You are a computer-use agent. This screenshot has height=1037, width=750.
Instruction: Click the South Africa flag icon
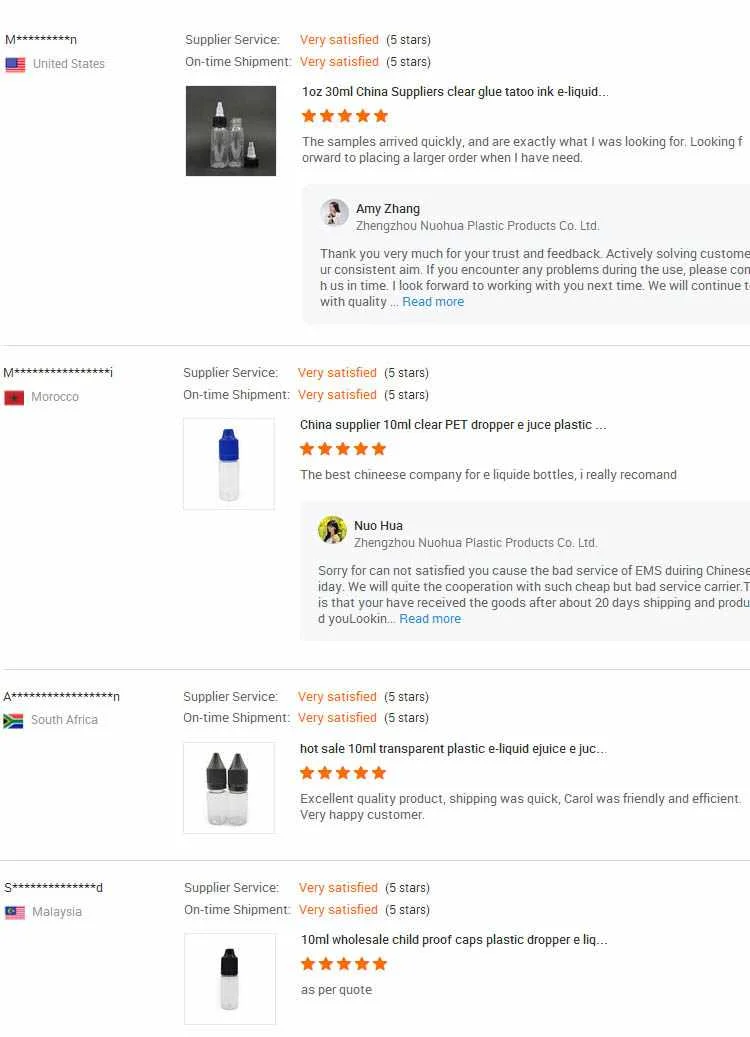(13, 720)
